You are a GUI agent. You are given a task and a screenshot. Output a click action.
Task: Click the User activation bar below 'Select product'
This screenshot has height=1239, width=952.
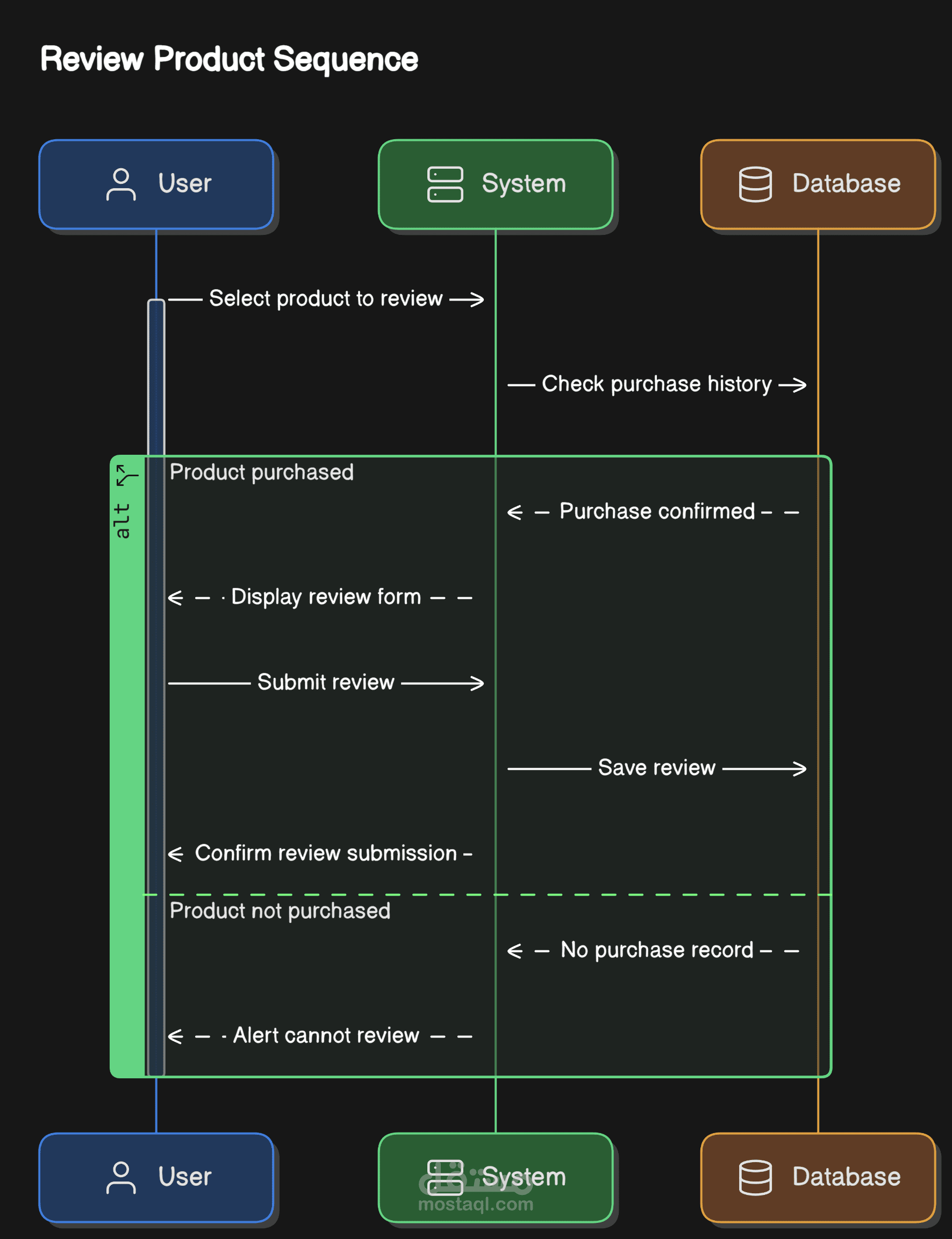156,687
